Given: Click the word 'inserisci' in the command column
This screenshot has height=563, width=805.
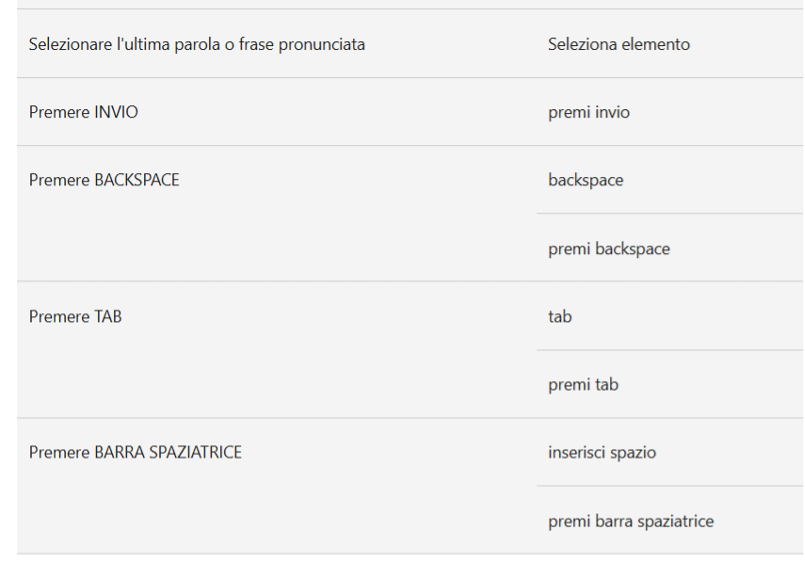Looking at the screenshot, I should pos(576,453).
